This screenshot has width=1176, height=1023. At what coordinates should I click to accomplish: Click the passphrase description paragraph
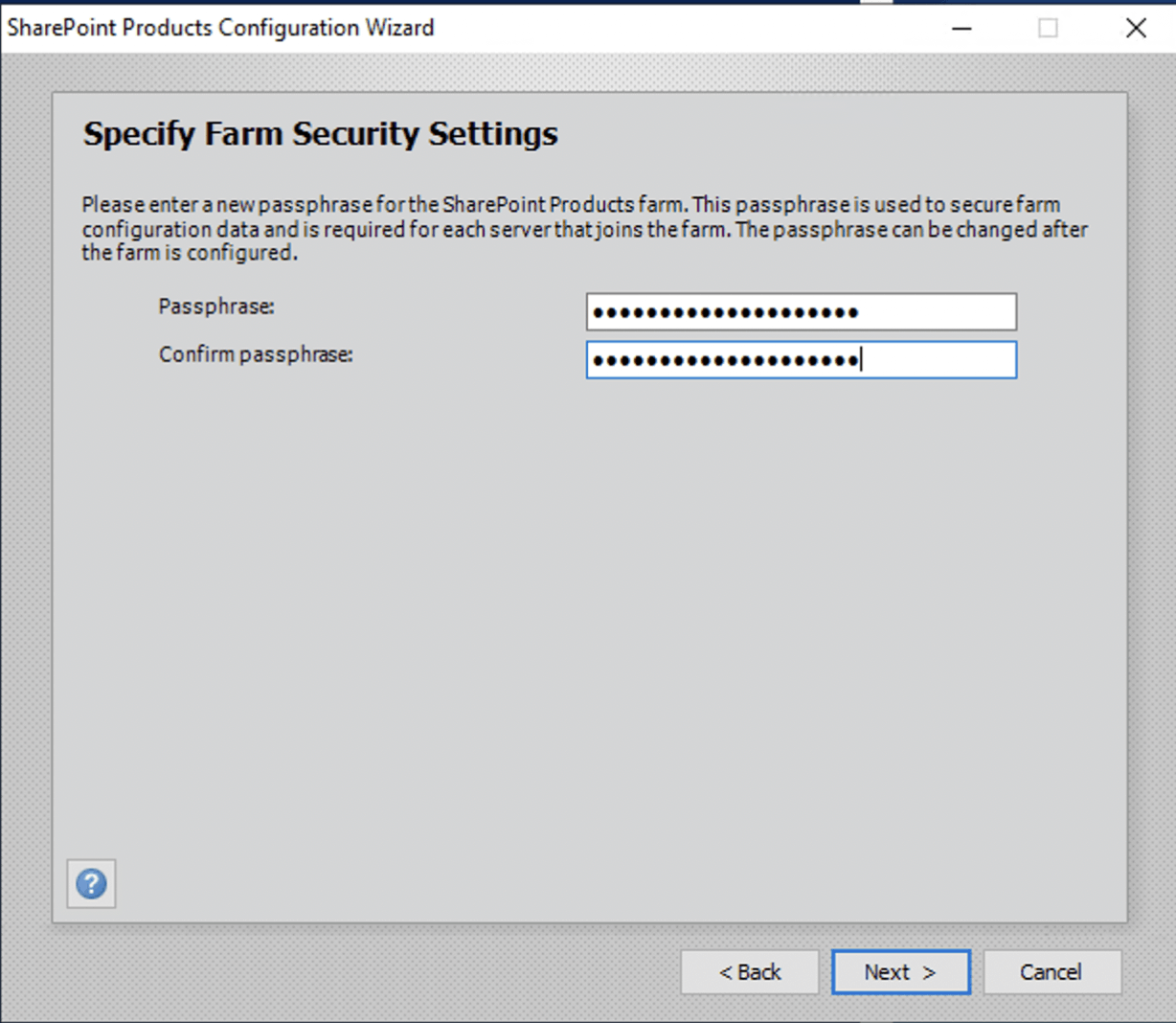584,229
